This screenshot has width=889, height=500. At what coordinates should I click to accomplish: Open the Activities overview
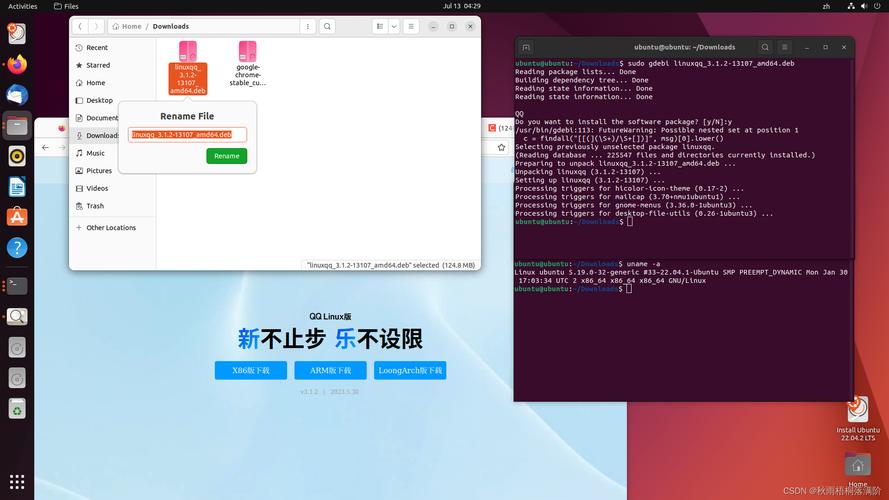click(x=23, y=6)
